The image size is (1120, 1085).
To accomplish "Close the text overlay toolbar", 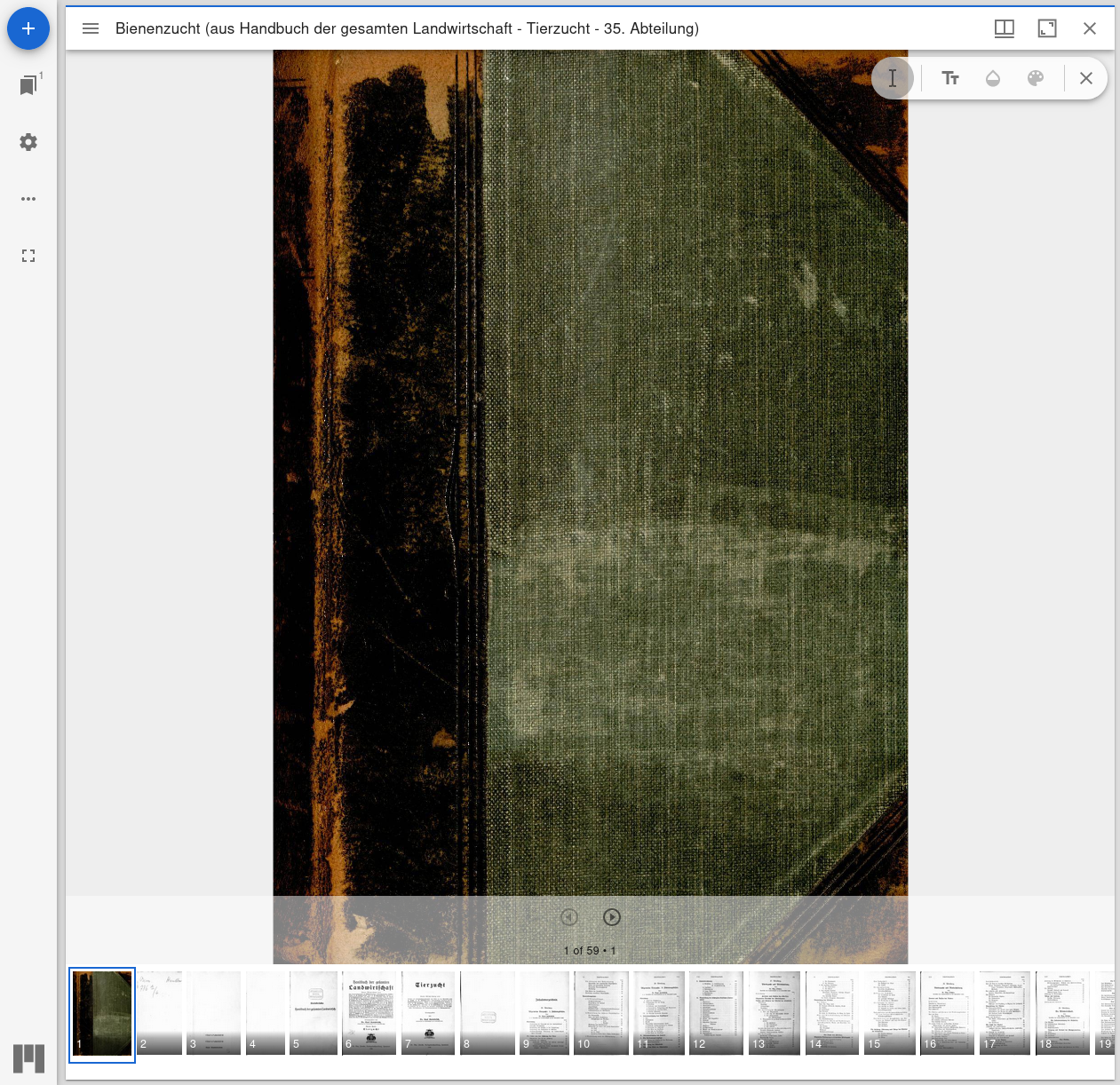I will [x=1086, y=78].
